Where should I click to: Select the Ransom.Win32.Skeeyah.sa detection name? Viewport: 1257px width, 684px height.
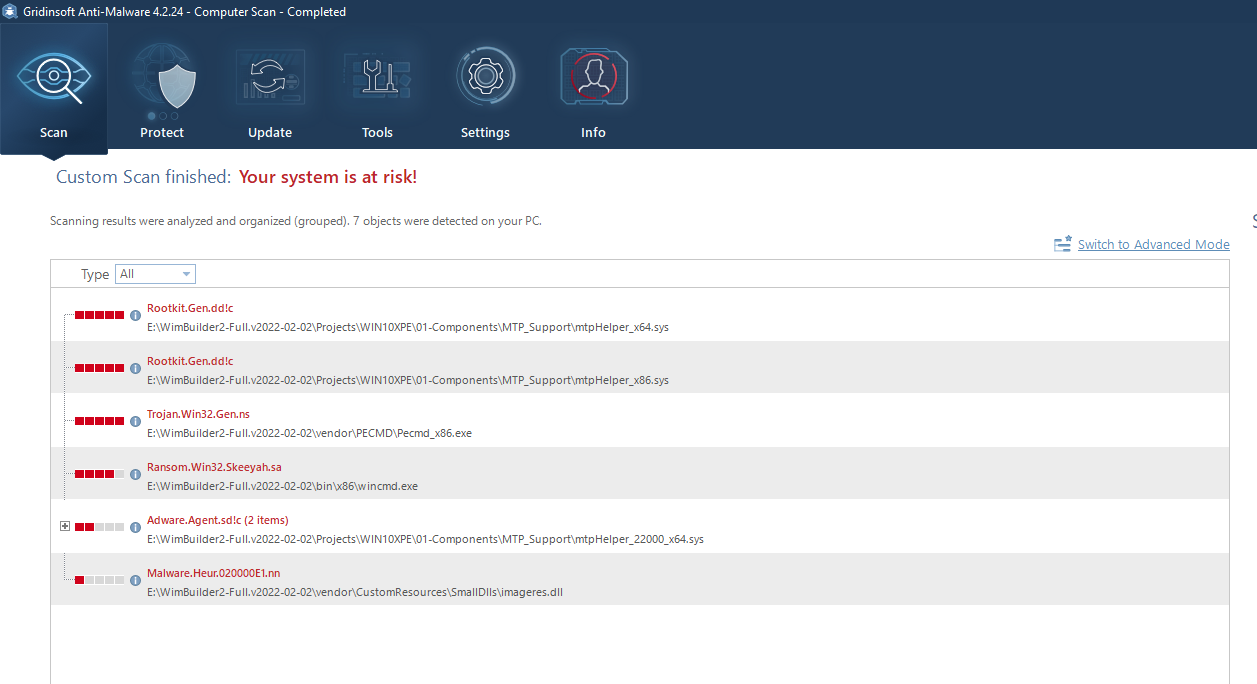click(214, 467)
